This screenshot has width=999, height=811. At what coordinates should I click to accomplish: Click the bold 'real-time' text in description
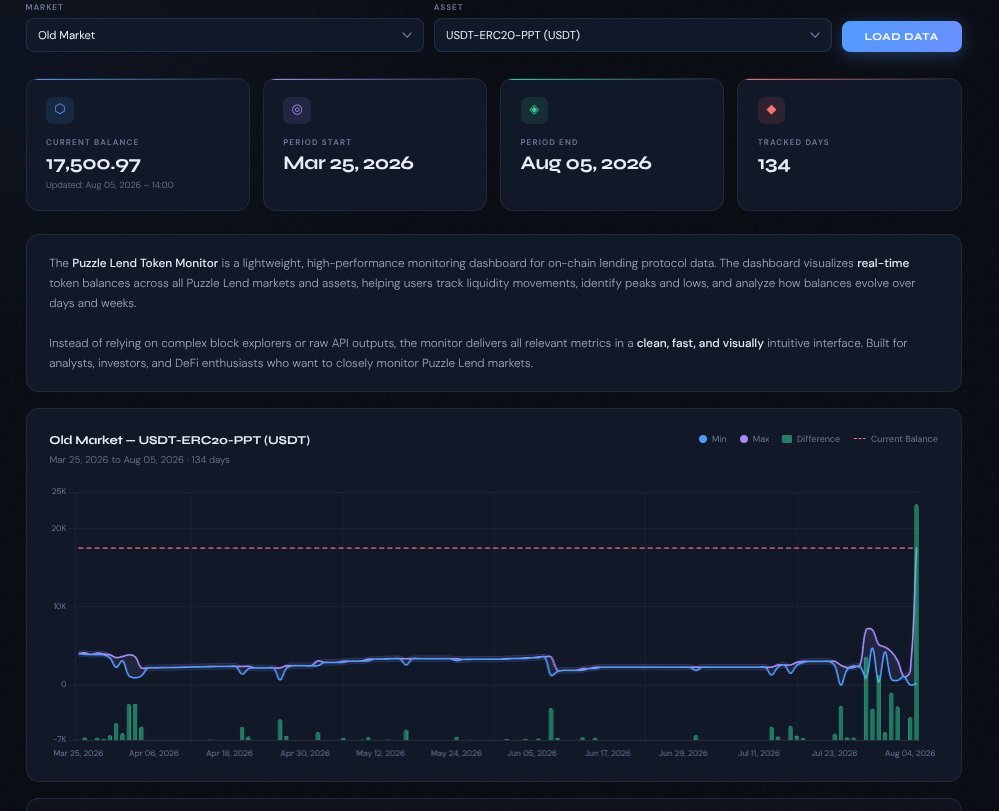[882, 262]
